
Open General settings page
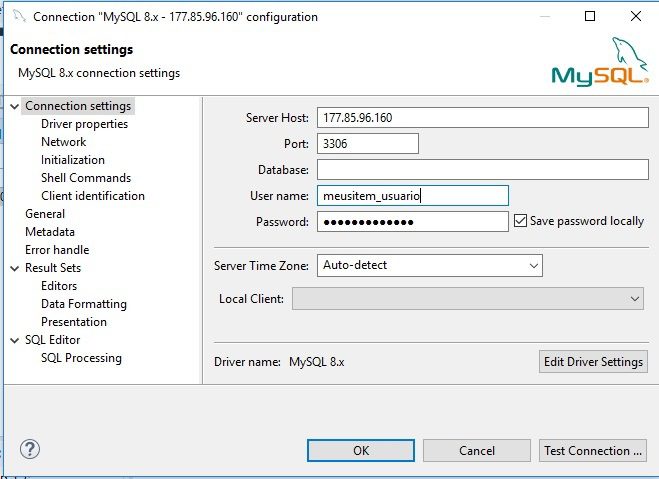[45, 214]
